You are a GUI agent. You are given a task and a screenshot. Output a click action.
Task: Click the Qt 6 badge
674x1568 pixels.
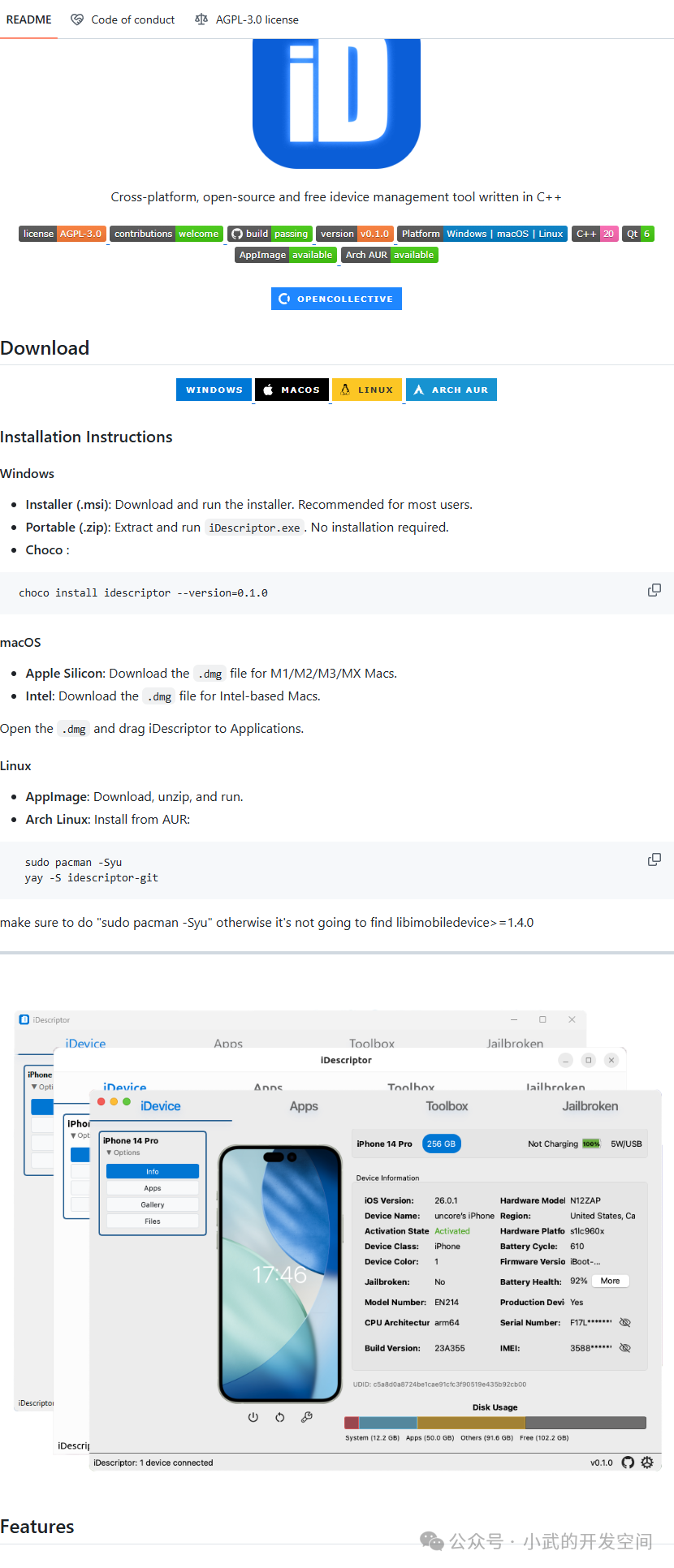pyautogui.click(x=638, y=234)
